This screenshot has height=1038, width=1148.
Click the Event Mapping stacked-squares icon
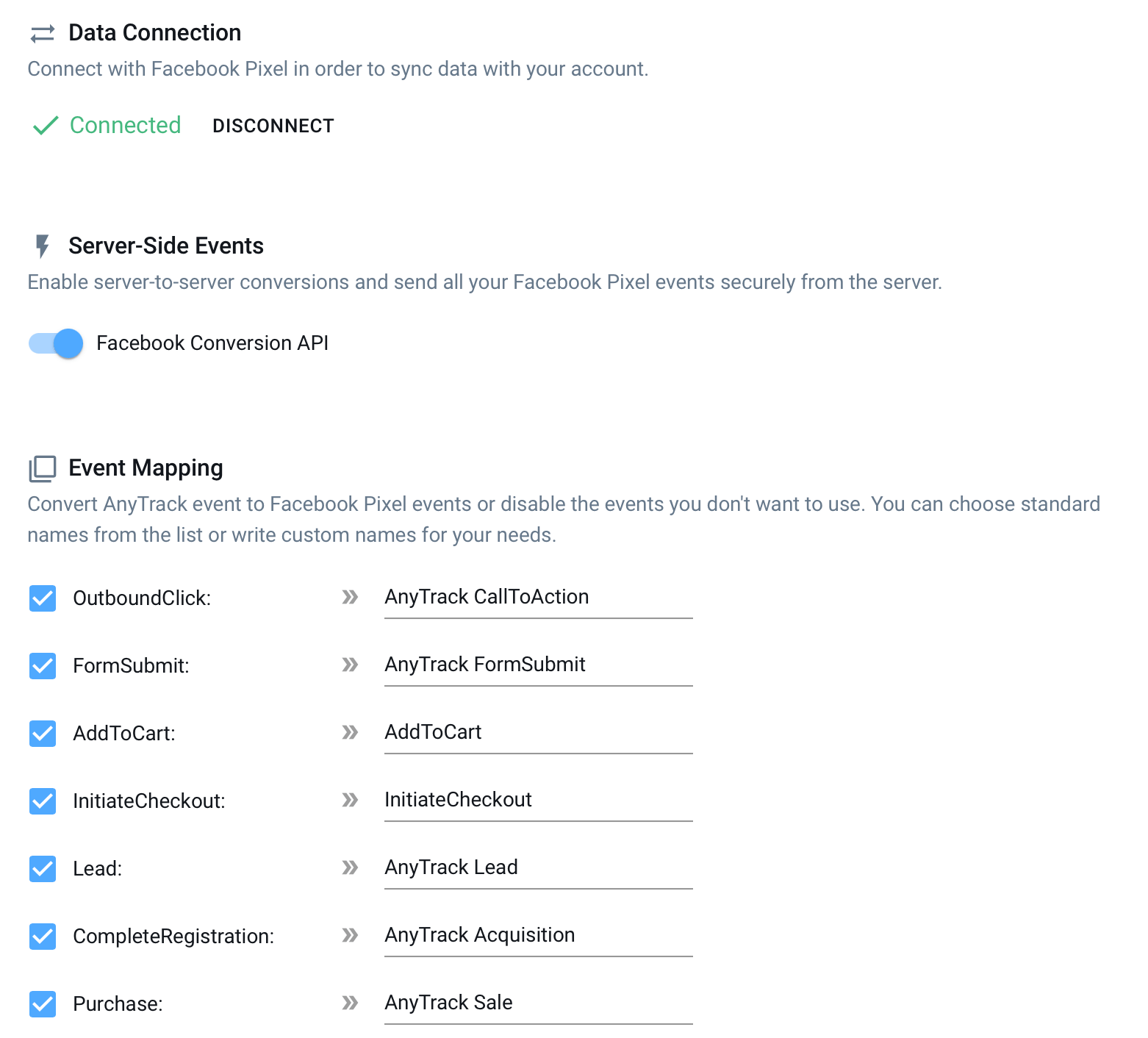(43, 468)
